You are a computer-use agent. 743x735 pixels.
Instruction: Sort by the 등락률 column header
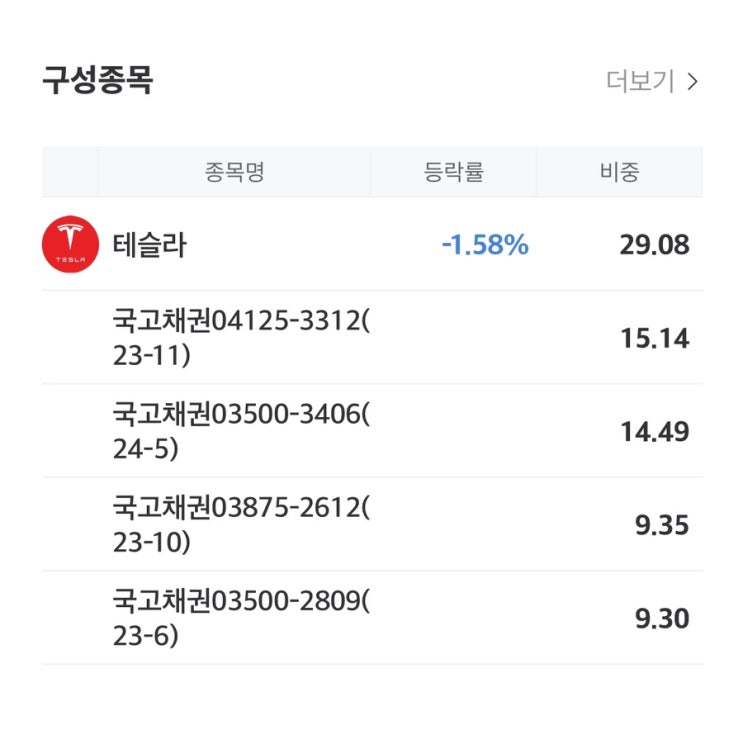[453, 171]
